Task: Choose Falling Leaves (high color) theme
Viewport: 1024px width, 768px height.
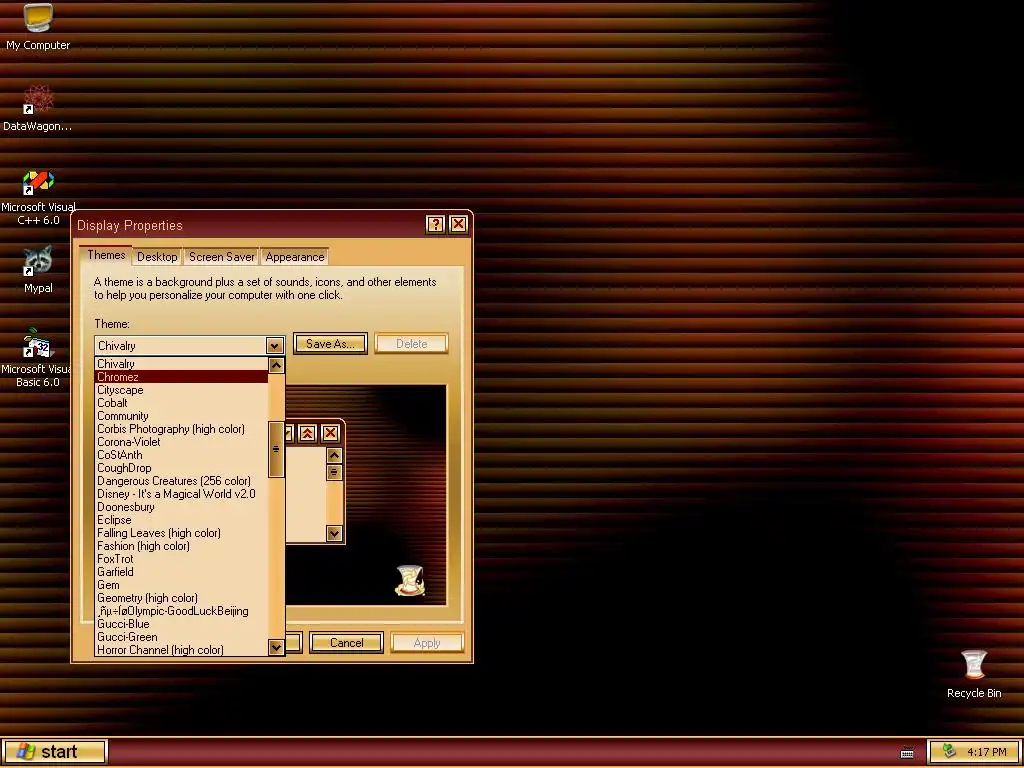Action: 182,533
